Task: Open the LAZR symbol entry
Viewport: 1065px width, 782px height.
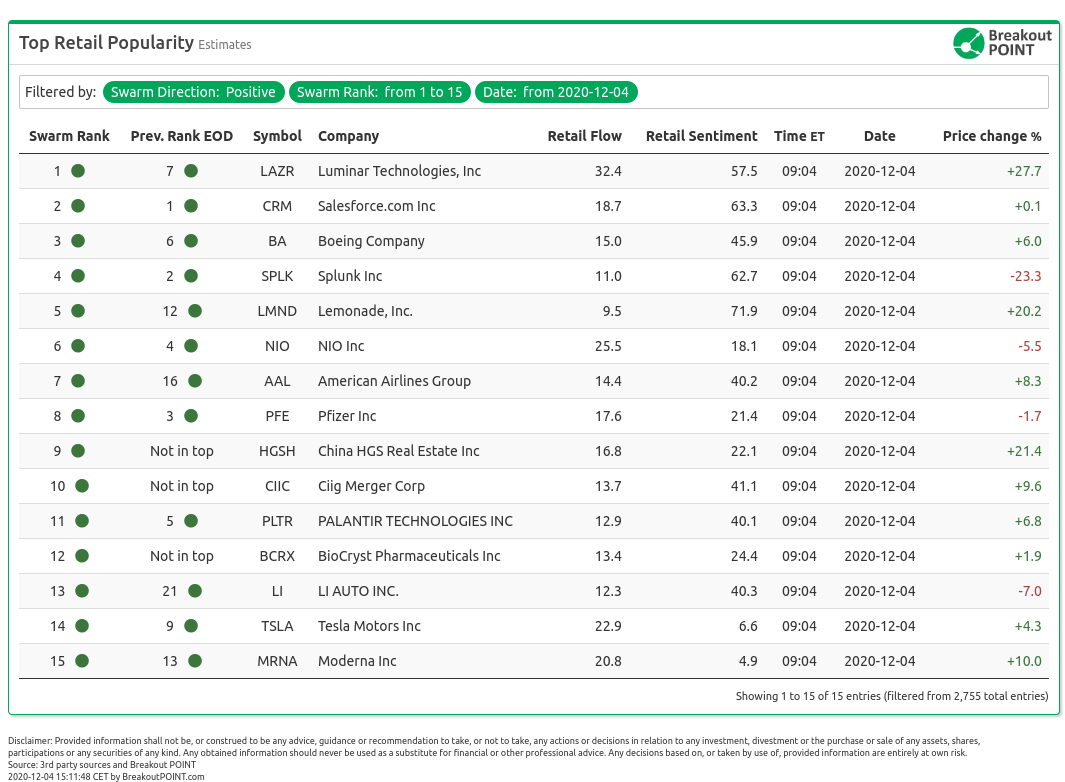Action: click(277, 171)
